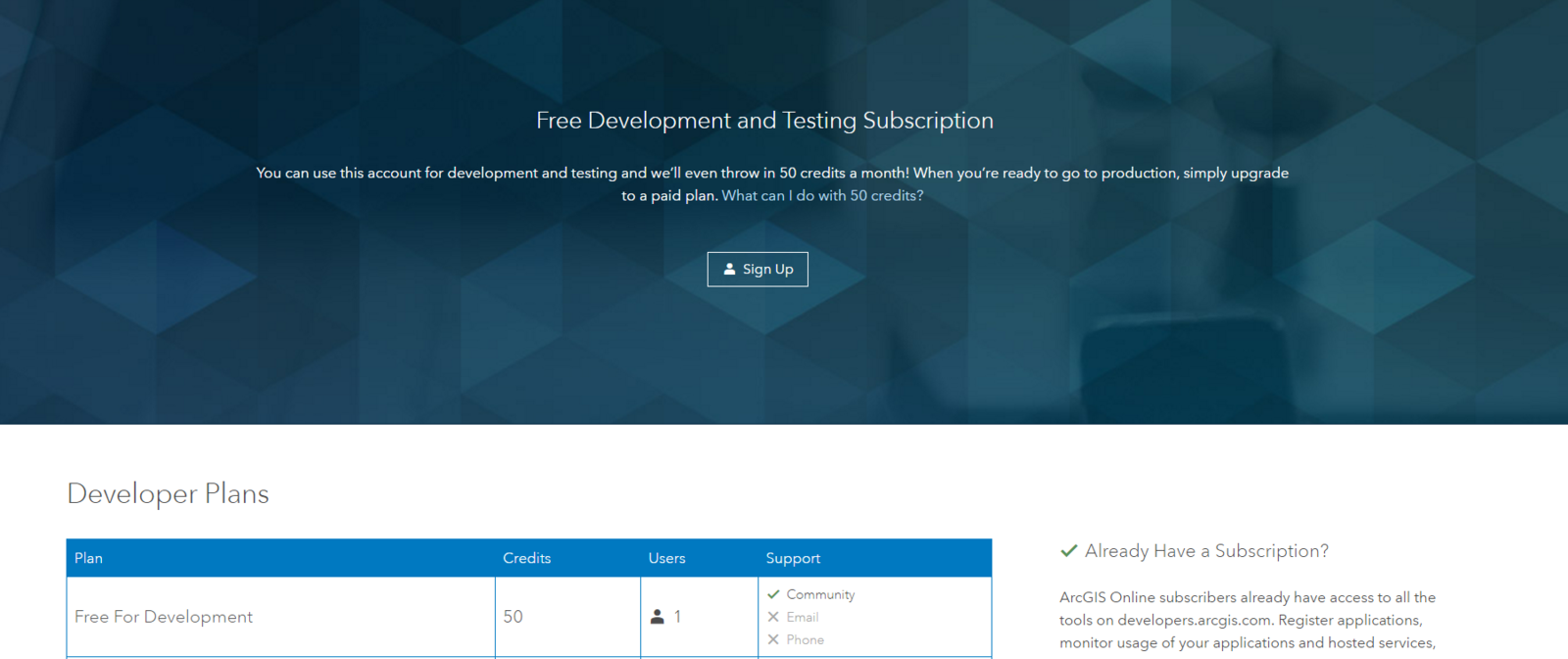Viewport: 1568px width, 659px height.
Task: Click 'ArcGIS Online subscribers' paragraph text
Action: click(1248, 620)
